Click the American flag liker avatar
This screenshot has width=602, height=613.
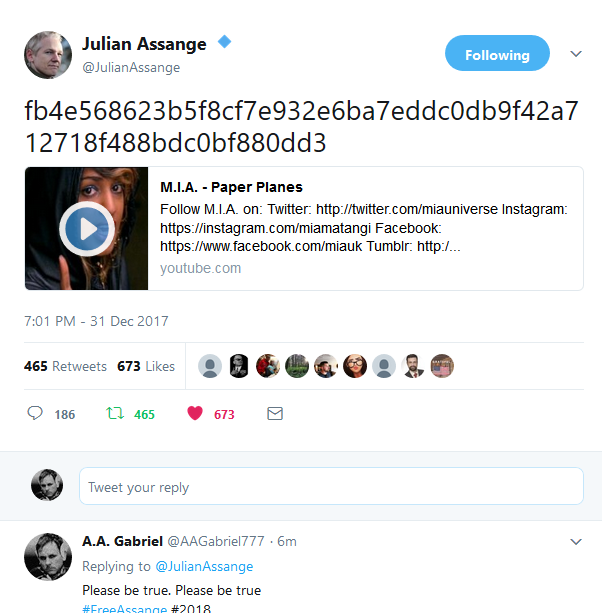coord(442,366)
